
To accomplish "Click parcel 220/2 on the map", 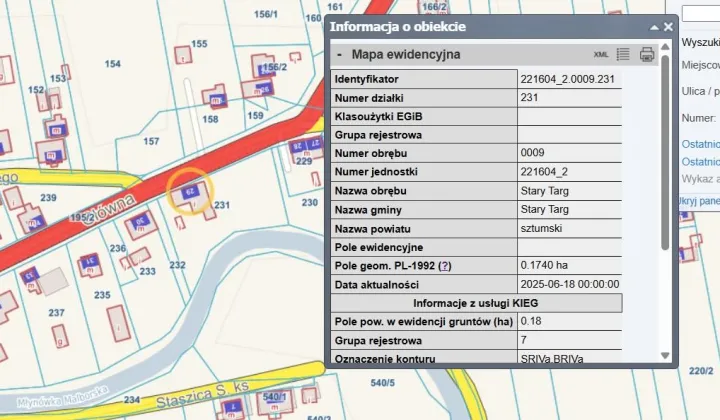I will (x=701, y=371).
